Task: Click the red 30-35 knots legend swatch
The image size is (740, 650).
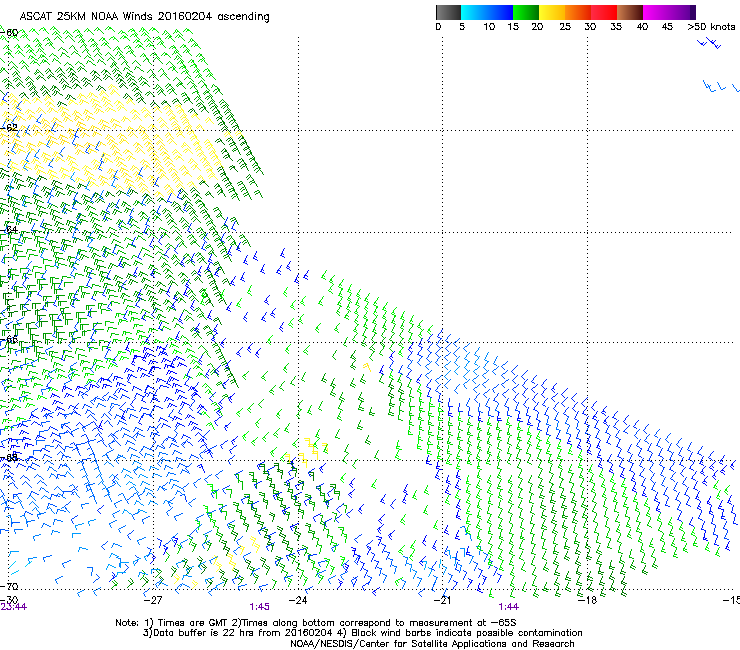Action: [x=604, y=12]
